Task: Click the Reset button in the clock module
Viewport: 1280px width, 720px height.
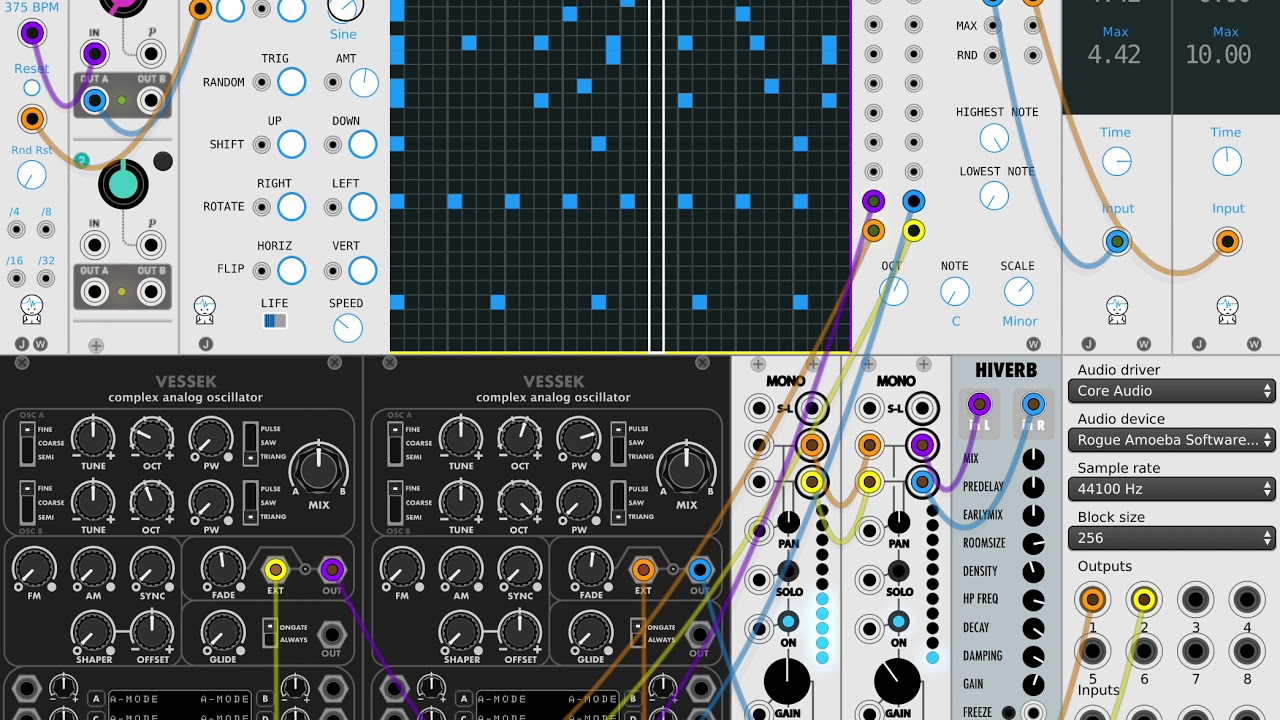Action: (x=32, y=88)
